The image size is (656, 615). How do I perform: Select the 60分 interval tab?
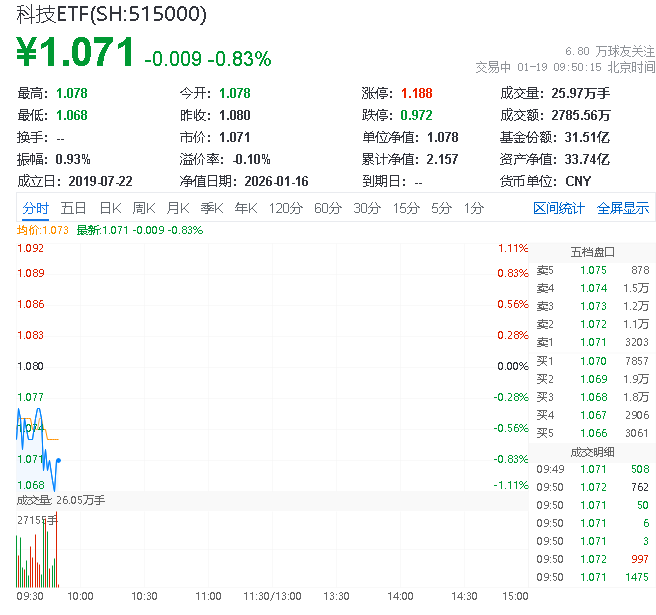coord(328,208)
